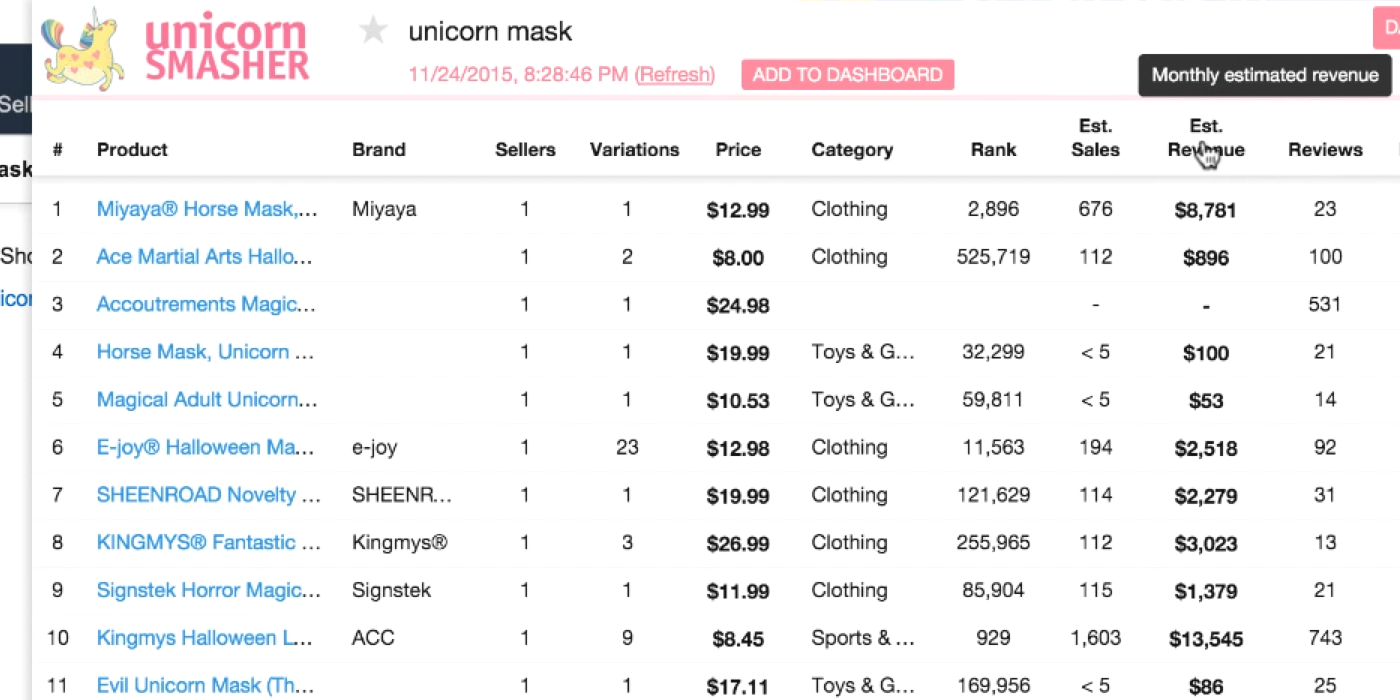Open KINGMYS Fantastic product link
The width and height of the screenshot is (1400, 700).
[209, 542]
